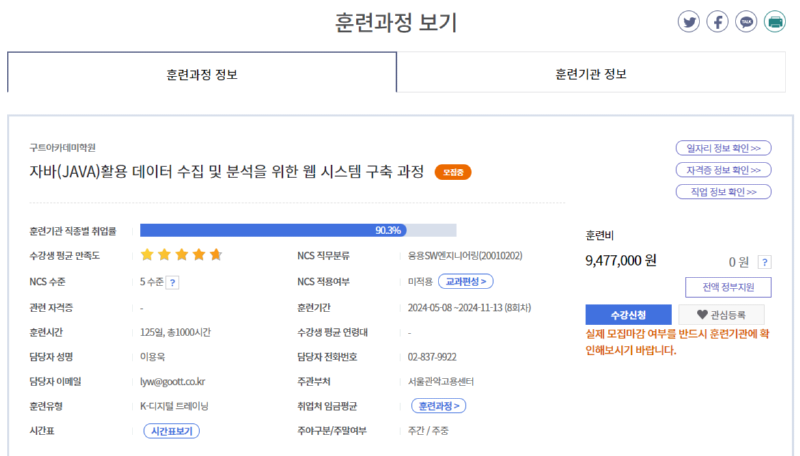Click the NCS code 응용SW엔지니어링(20010202)

point(465,256)
